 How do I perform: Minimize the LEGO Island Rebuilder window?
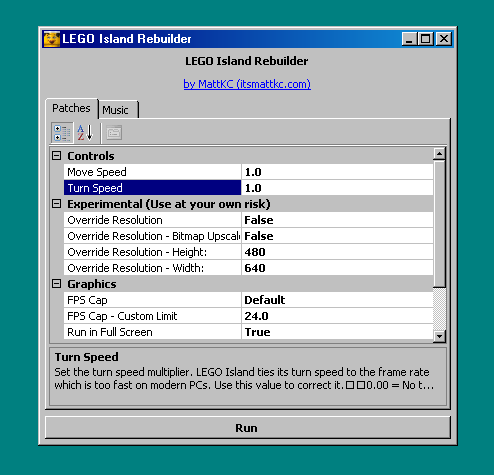410,39
